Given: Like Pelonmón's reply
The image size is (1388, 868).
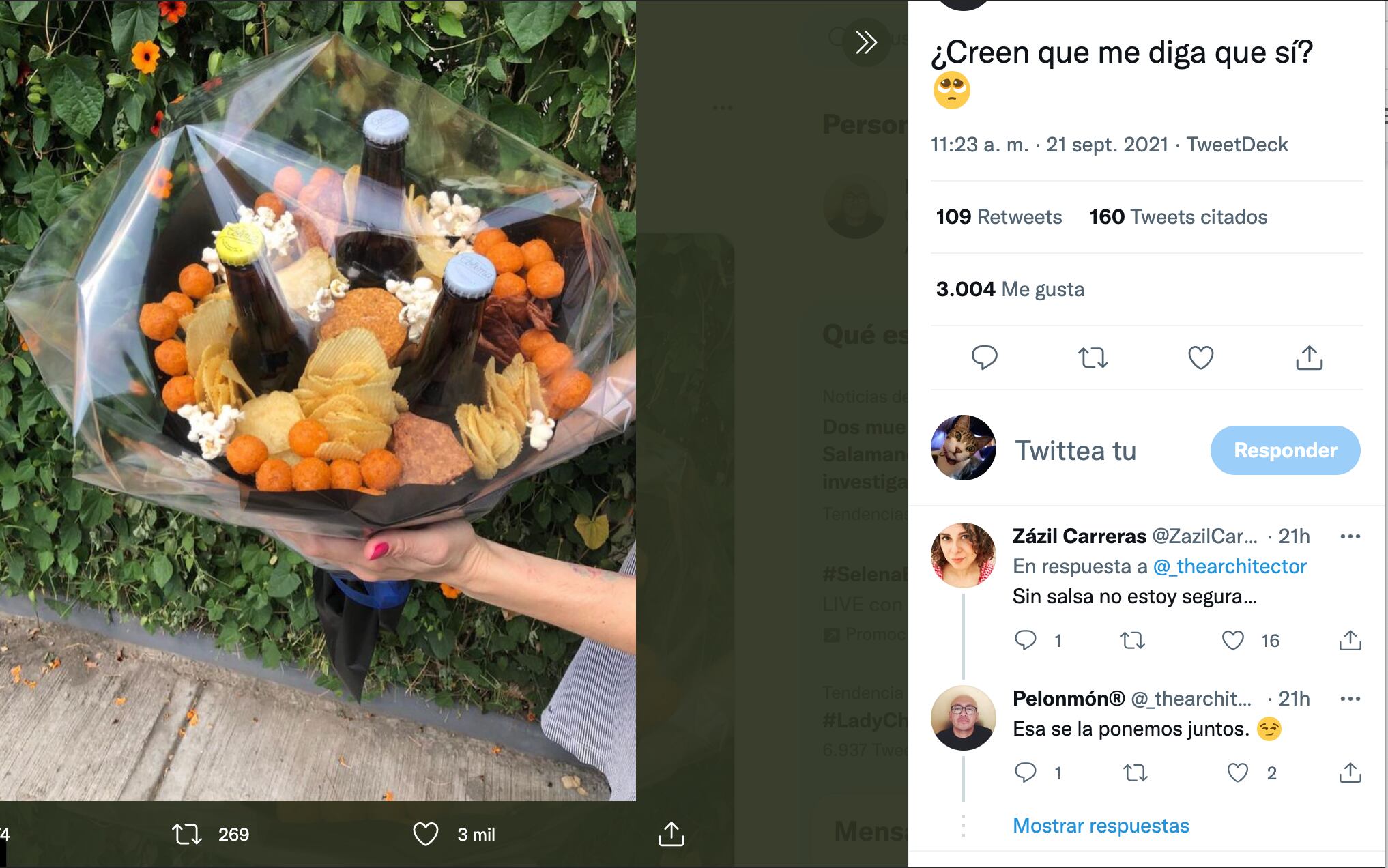Looking at the screenshot, I should [x=1237, y=772].
